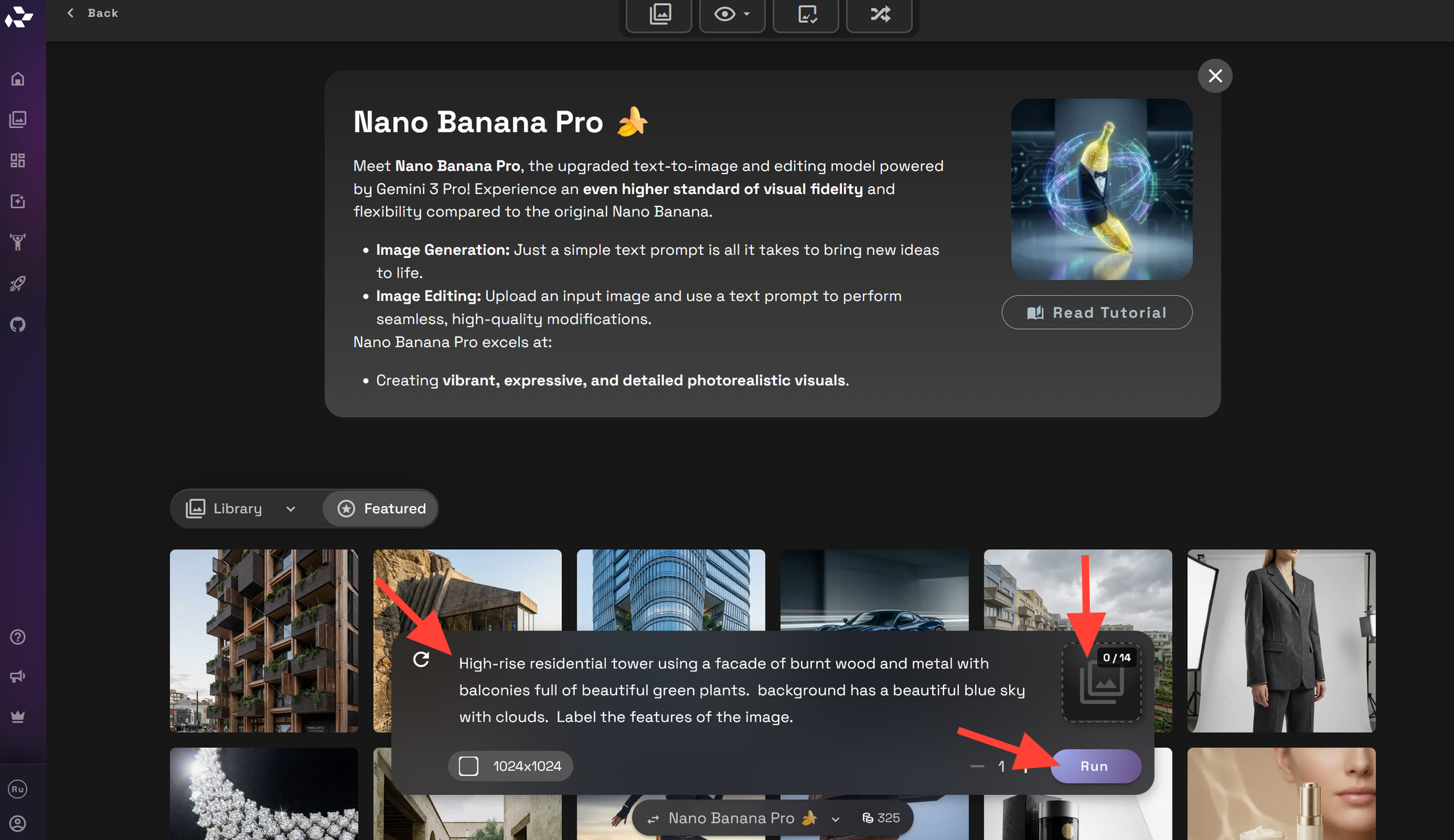1454x840 pixels.
Task: Decrease image count with the minus stepper
Action: 977,766
